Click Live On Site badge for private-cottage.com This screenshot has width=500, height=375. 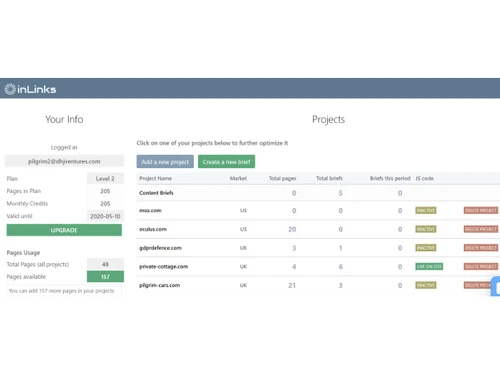[x=429, y=266]
